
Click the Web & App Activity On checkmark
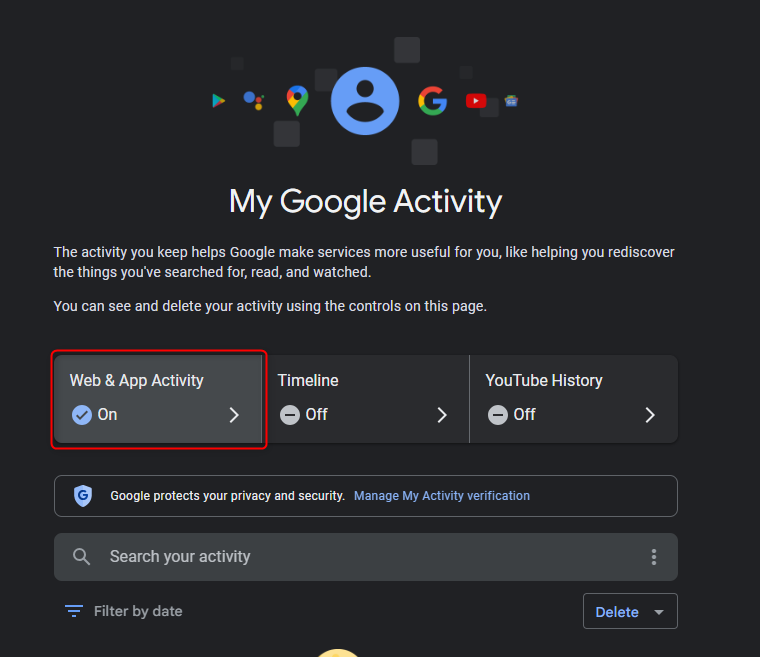coord(82,415)
